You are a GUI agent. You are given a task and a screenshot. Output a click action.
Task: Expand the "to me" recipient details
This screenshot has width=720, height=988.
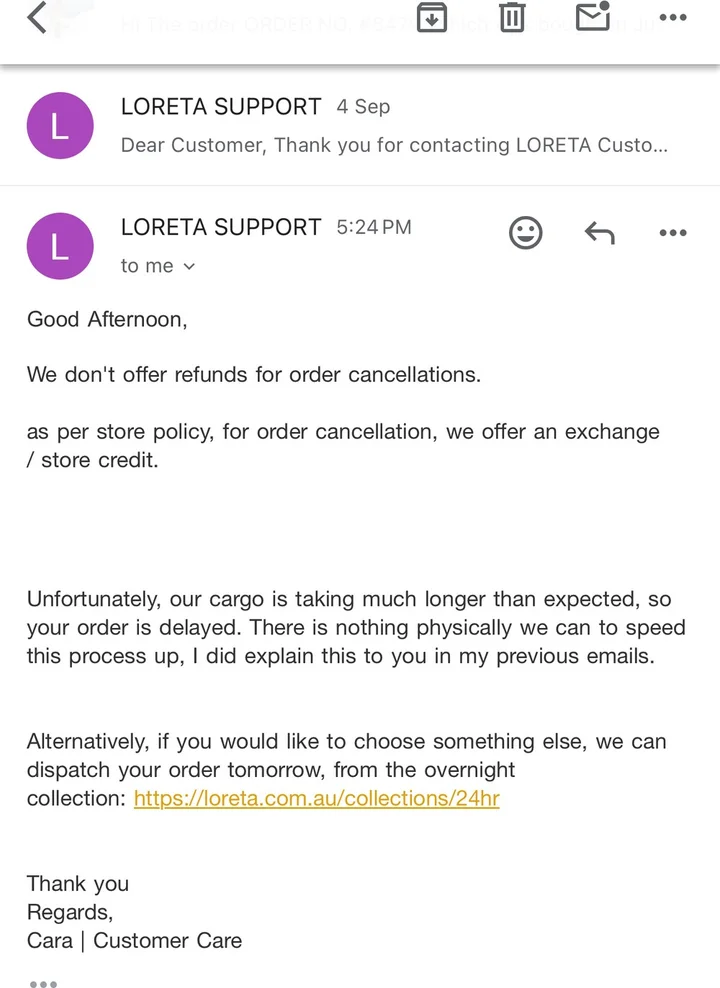[158, 266]
